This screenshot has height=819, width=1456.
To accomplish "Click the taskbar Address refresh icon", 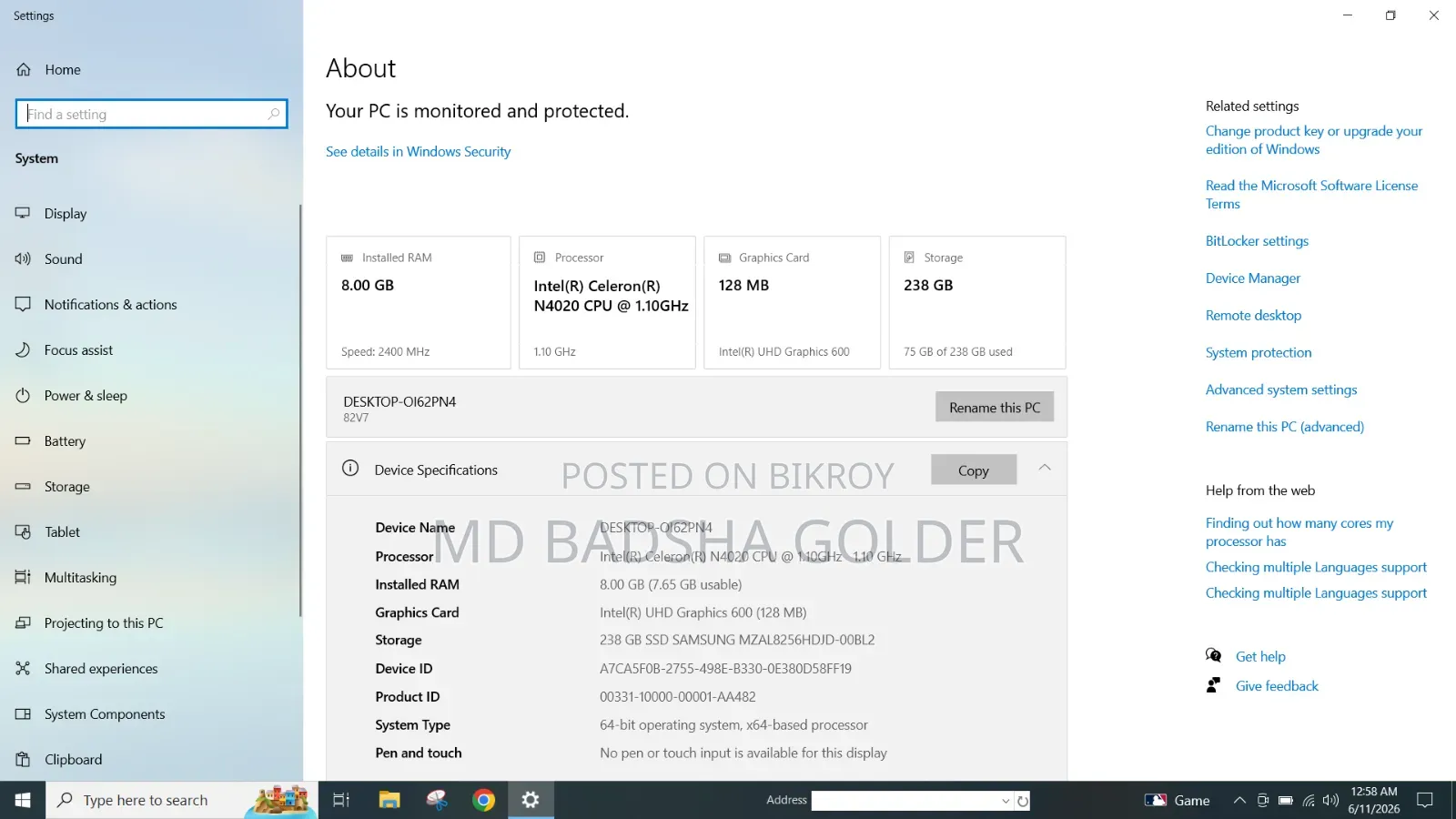I will pyautogui.click(x=1023, y=801).
